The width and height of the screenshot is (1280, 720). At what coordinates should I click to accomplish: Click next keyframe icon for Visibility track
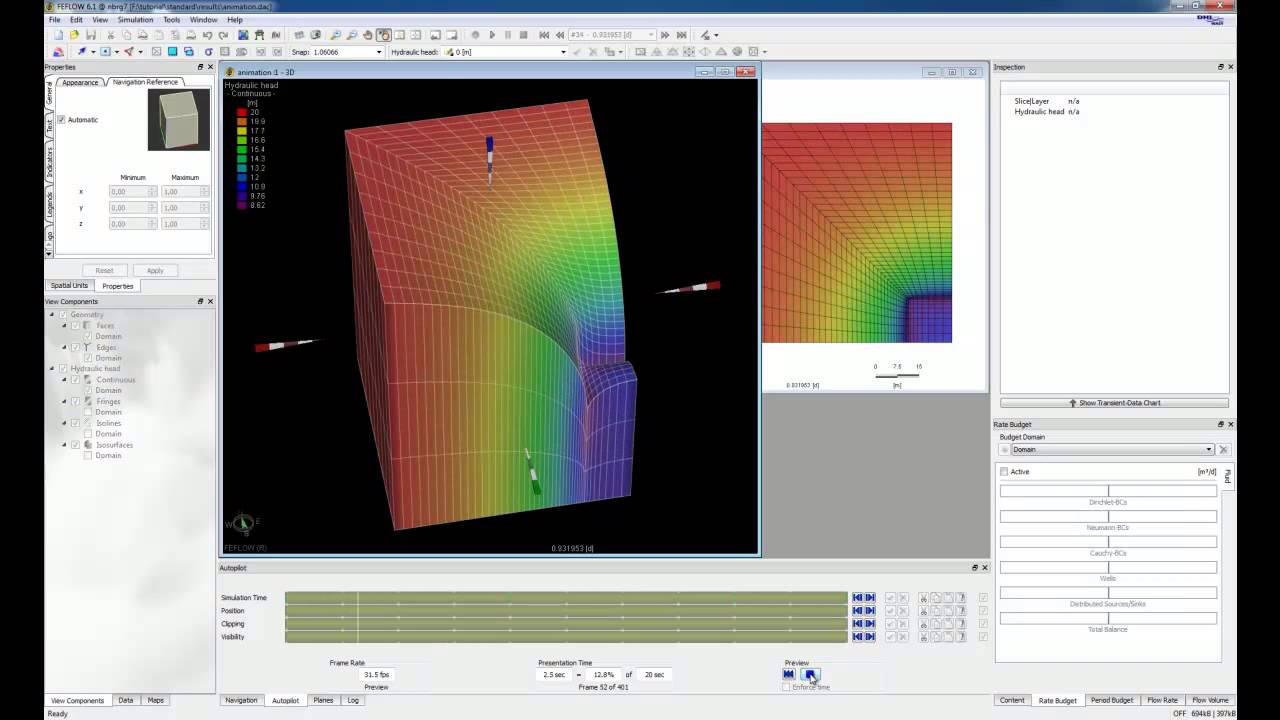870,637
